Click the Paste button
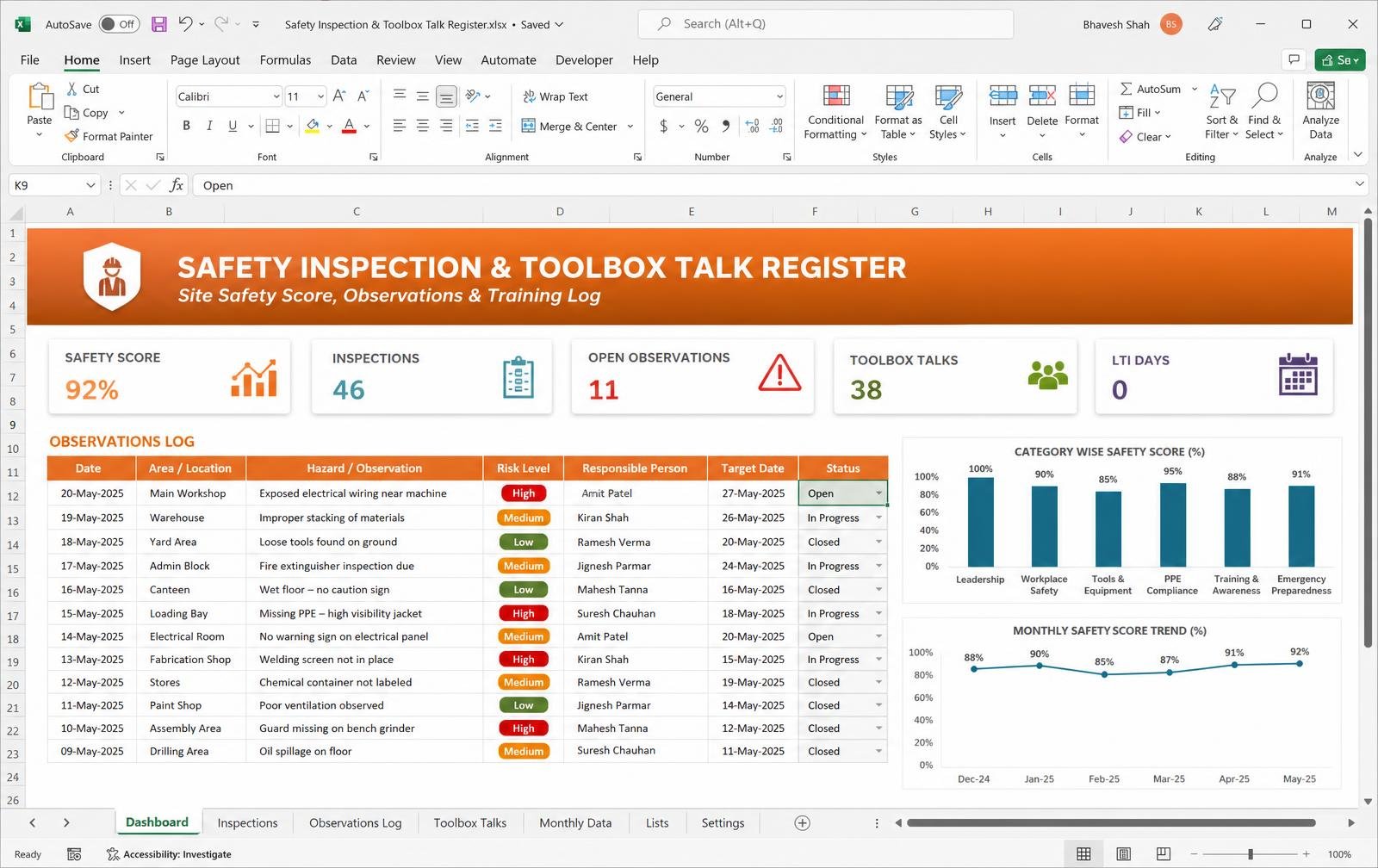 click(40, 110)
